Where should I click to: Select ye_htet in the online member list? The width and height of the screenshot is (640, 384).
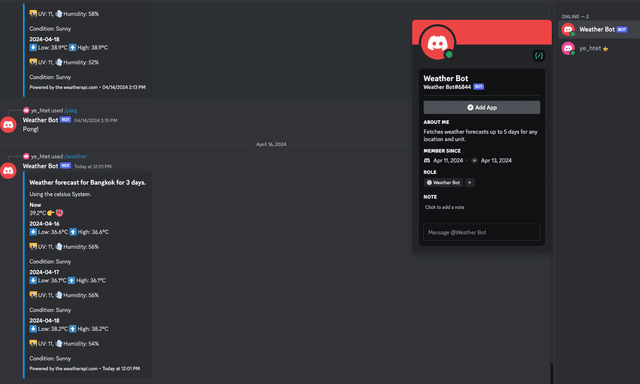(599, 49)
